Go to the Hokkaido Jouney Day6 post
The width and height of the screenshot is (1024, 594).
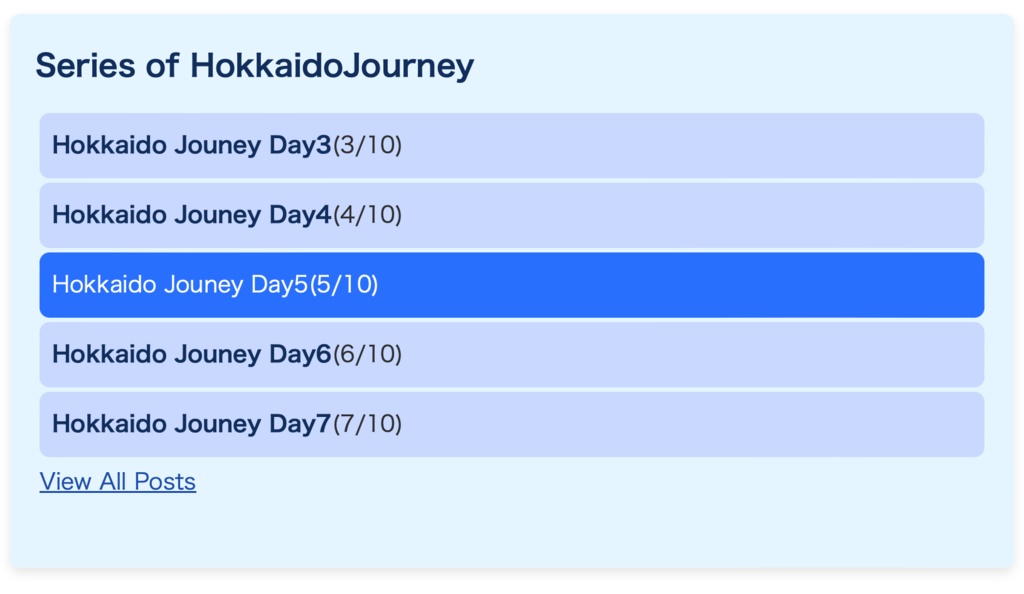point(190,354)
